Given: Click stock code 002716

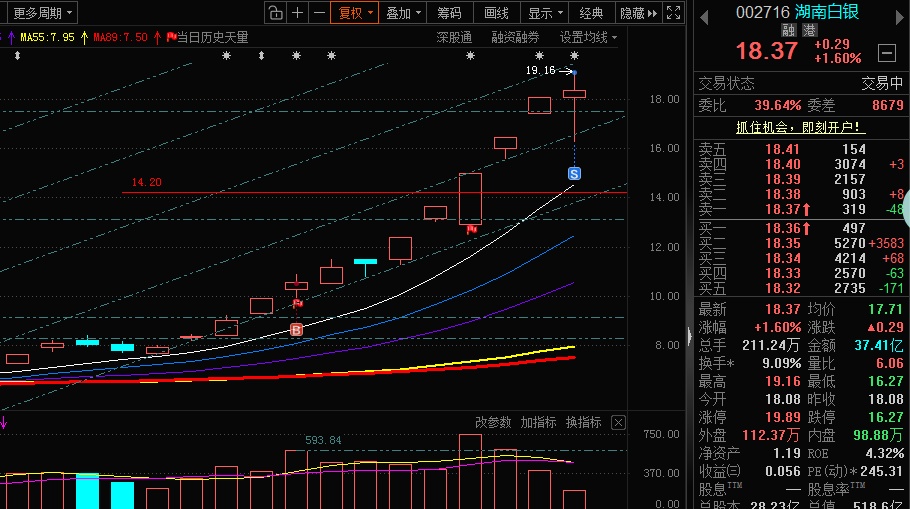Looking at the screenshot, I should coord(763,12).
